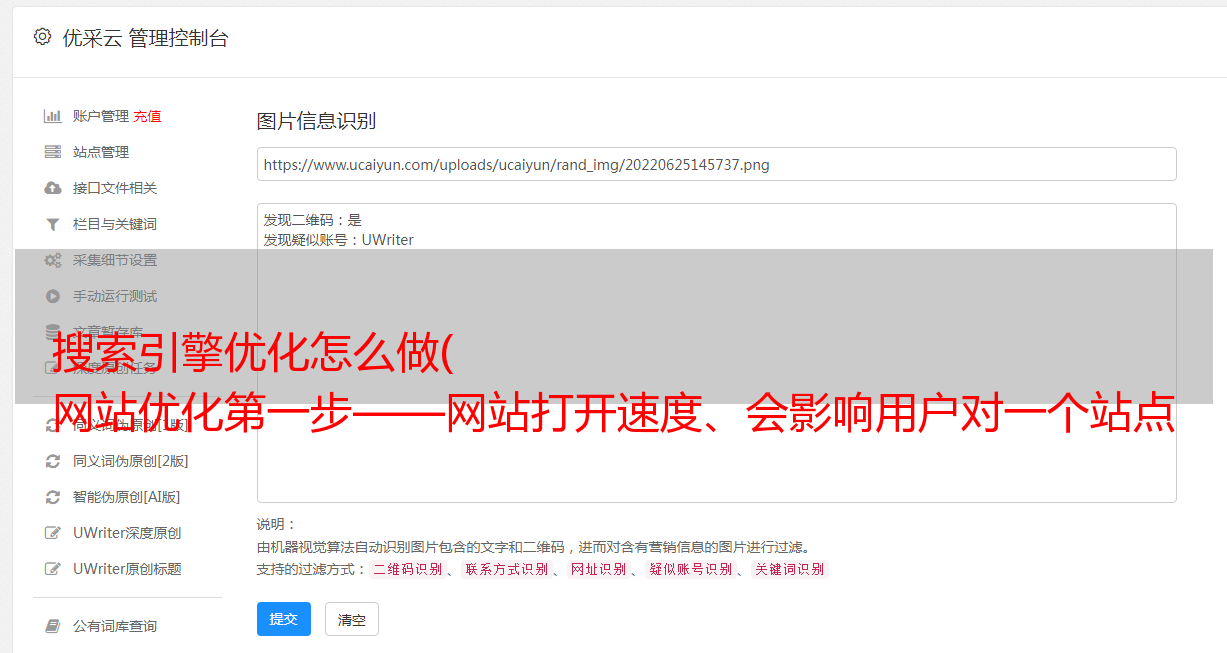Click the edit icon for UWriter深度原创
The image size is (1227, 653).
coord(53,533)
